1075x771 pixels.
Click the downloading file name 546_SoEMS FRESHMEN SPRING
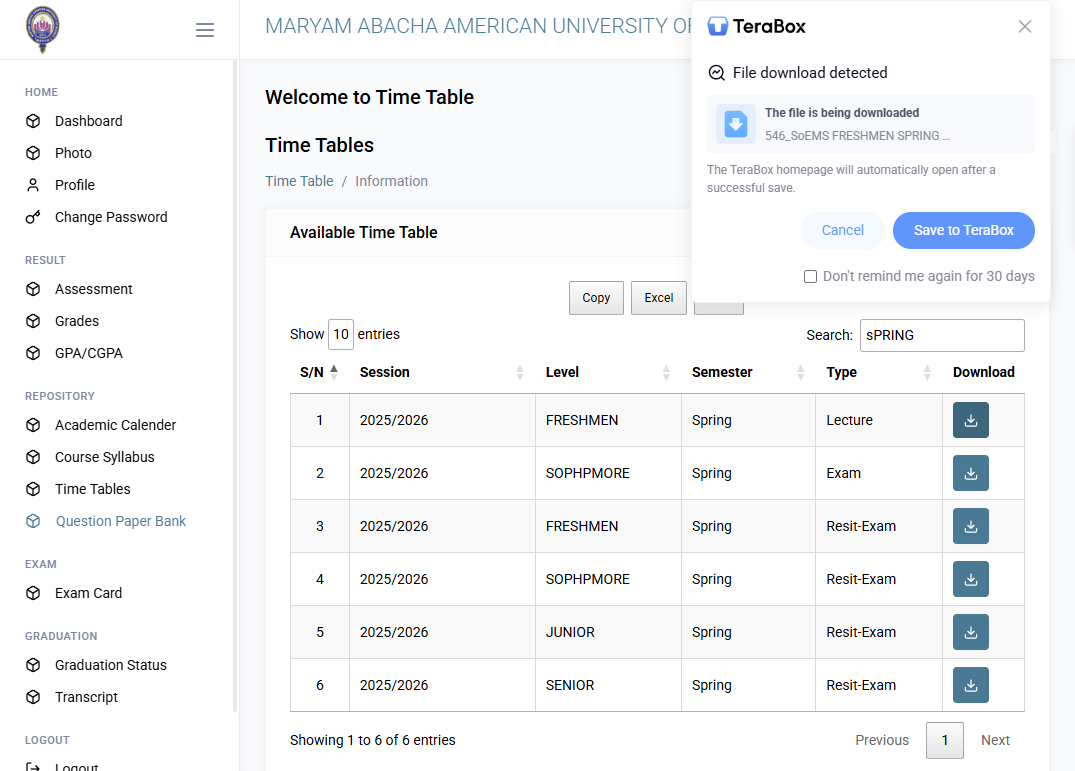[857, 136]
